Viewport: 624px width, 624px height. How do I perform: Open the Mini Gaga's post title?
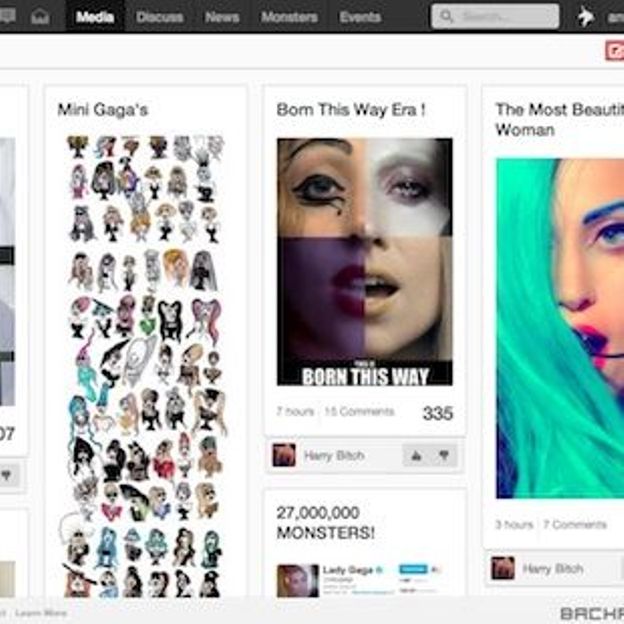coord(103,109)
